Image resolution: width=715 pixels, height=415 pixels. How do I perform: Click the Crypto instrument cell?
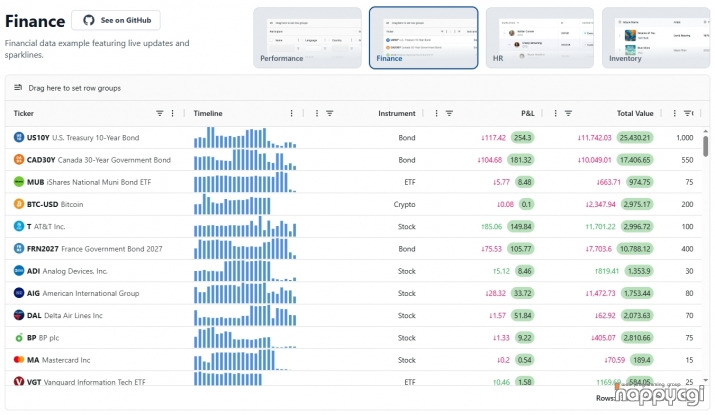pyautogui.click(x=404, y=204)
